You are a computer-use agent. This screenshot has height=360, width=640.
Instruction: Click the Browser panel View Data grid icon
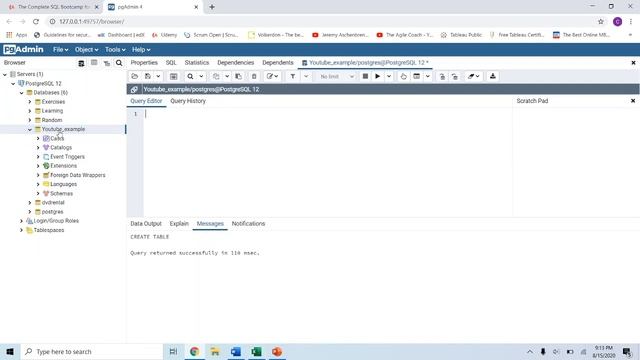tap(94, 63)
